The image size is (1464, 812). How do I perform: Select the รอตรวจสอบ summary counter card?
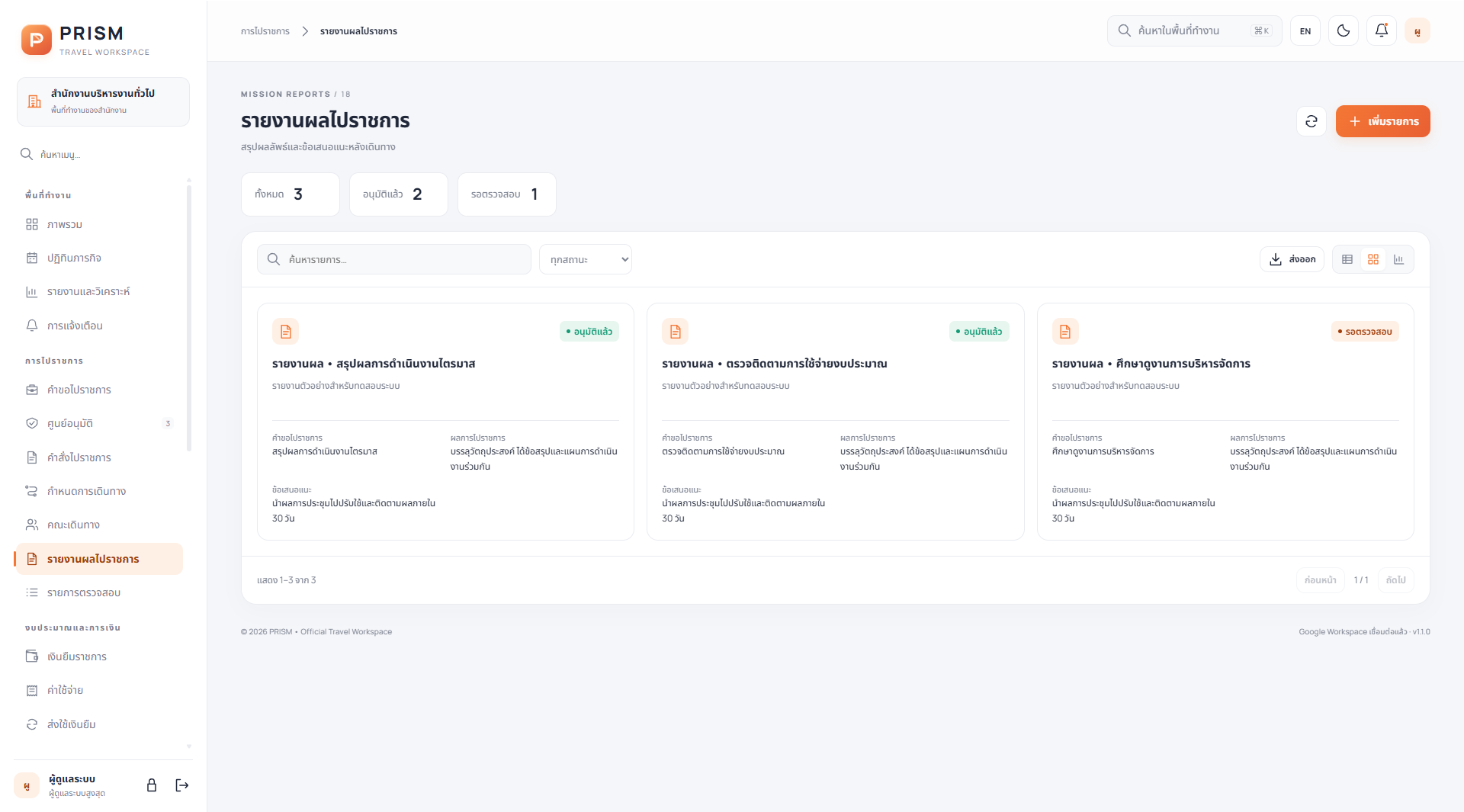(x=507, y=194)
